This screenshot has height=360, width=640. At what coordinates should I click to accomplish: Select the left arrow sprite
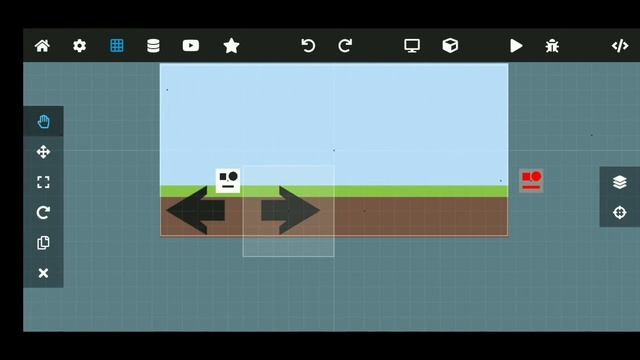pyautogui.click(x=196, y=210)
